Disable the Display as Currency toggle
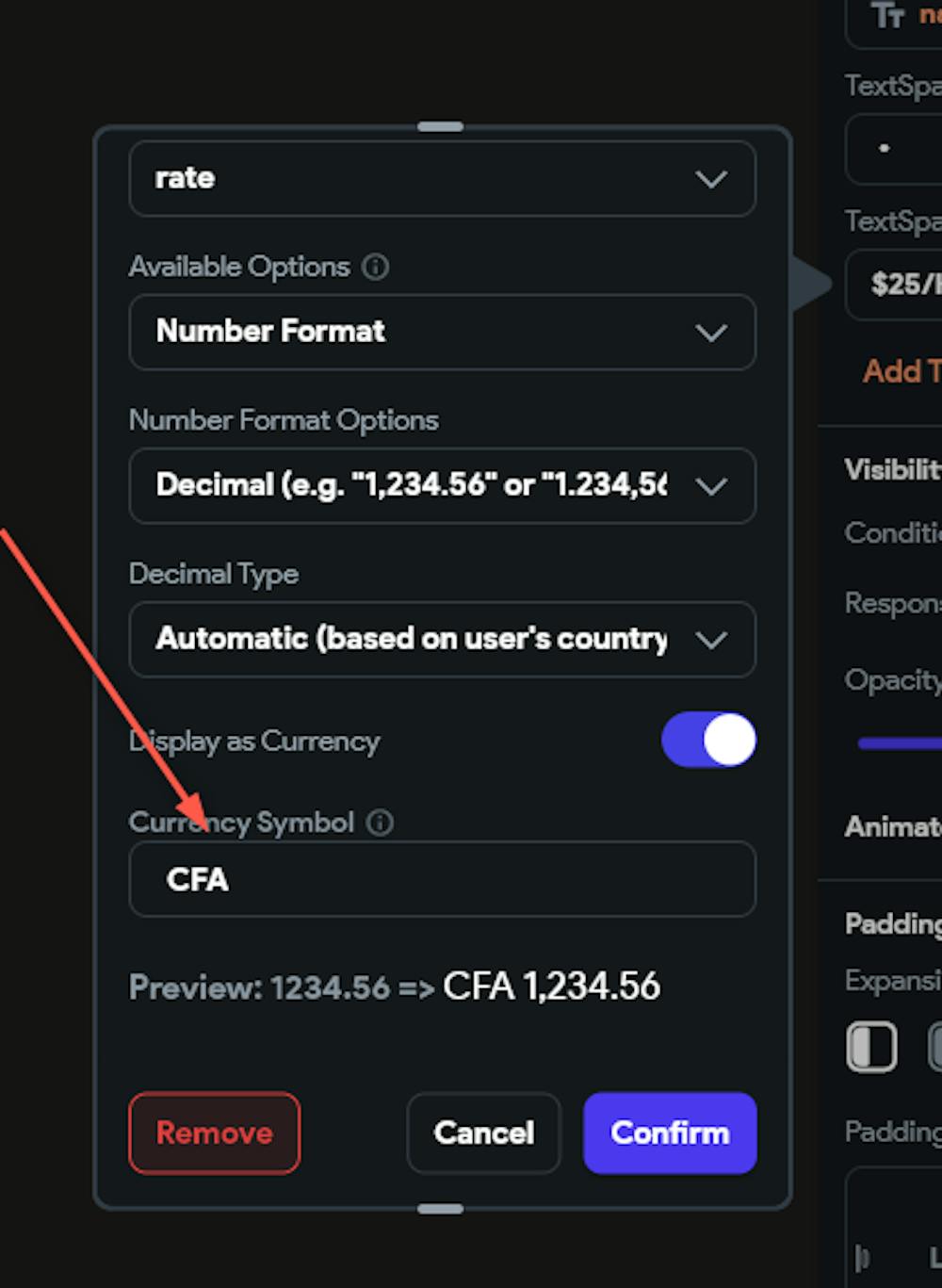 coord(708,741)
